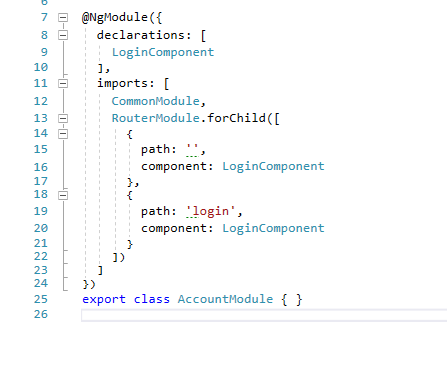Click LoginComponent in the declarations array
The width and height of the screenshot is (447, 386).
tap(163, 52)
